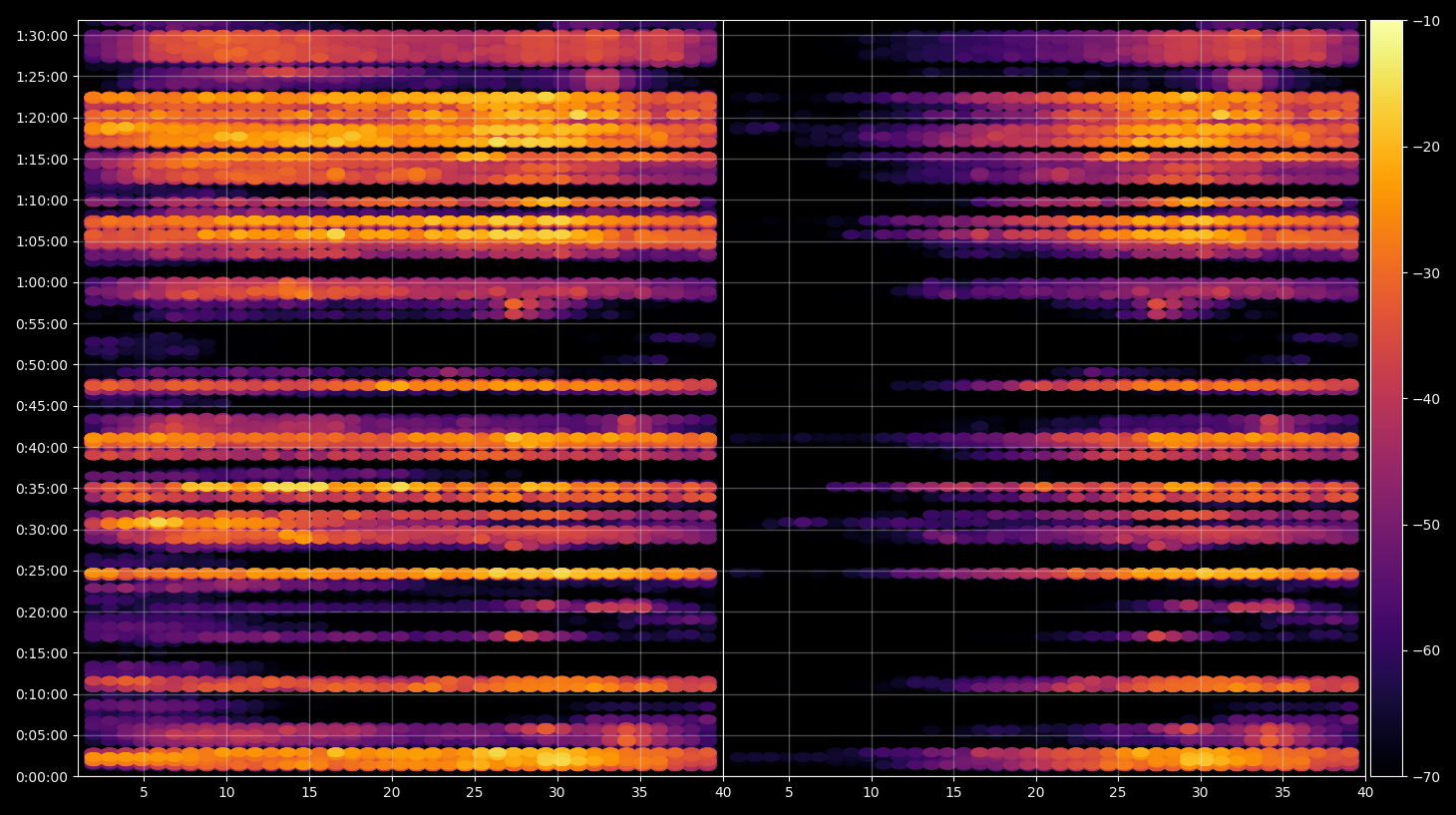Click the 0:55:00 time axis label

[42, 324]
